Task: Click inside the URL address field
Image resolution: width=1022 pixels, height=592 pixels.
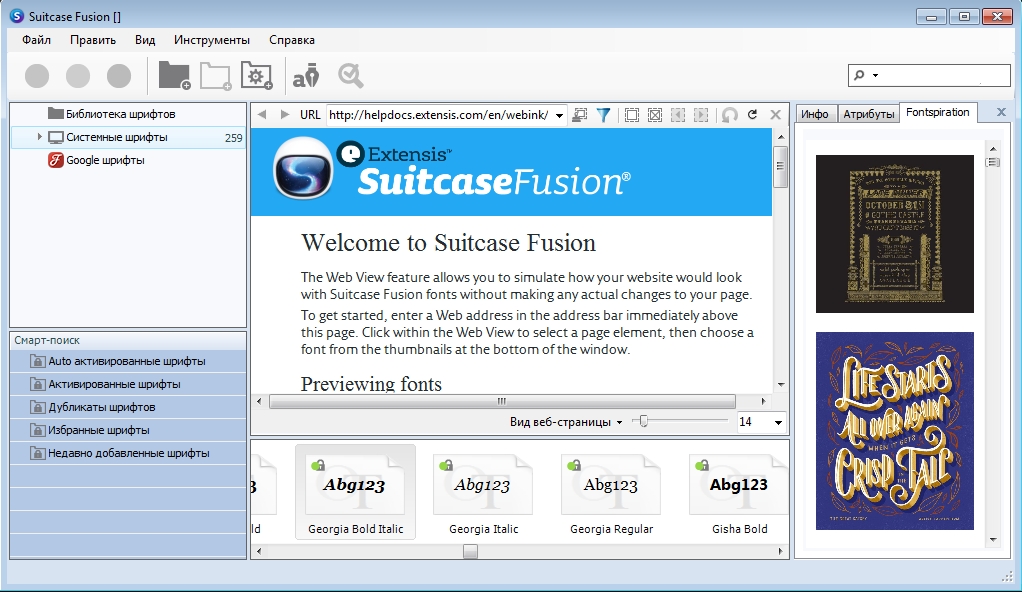Action: point(440,115)
